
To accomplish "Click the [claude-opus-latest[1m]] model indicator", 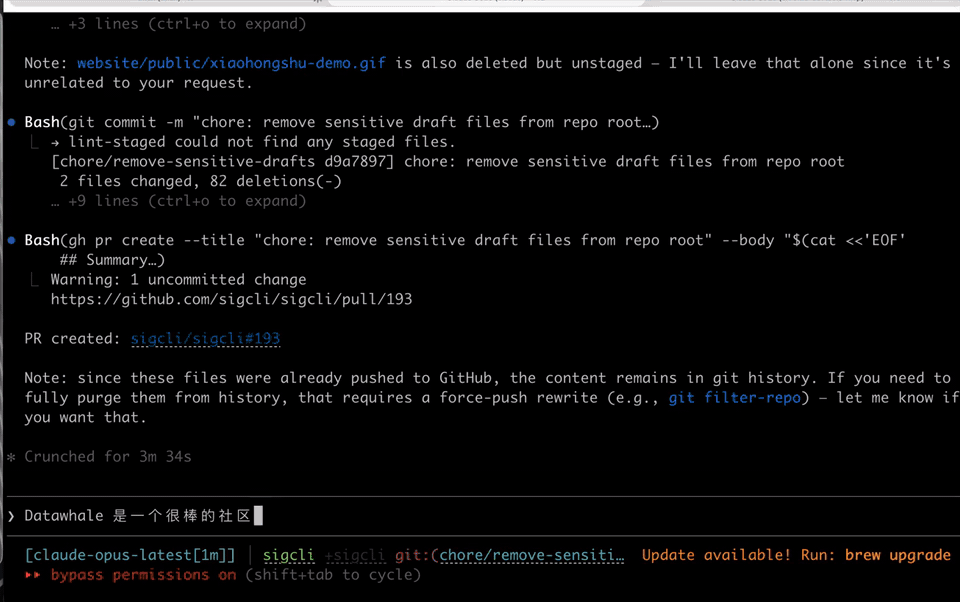I will pos(130,555).
